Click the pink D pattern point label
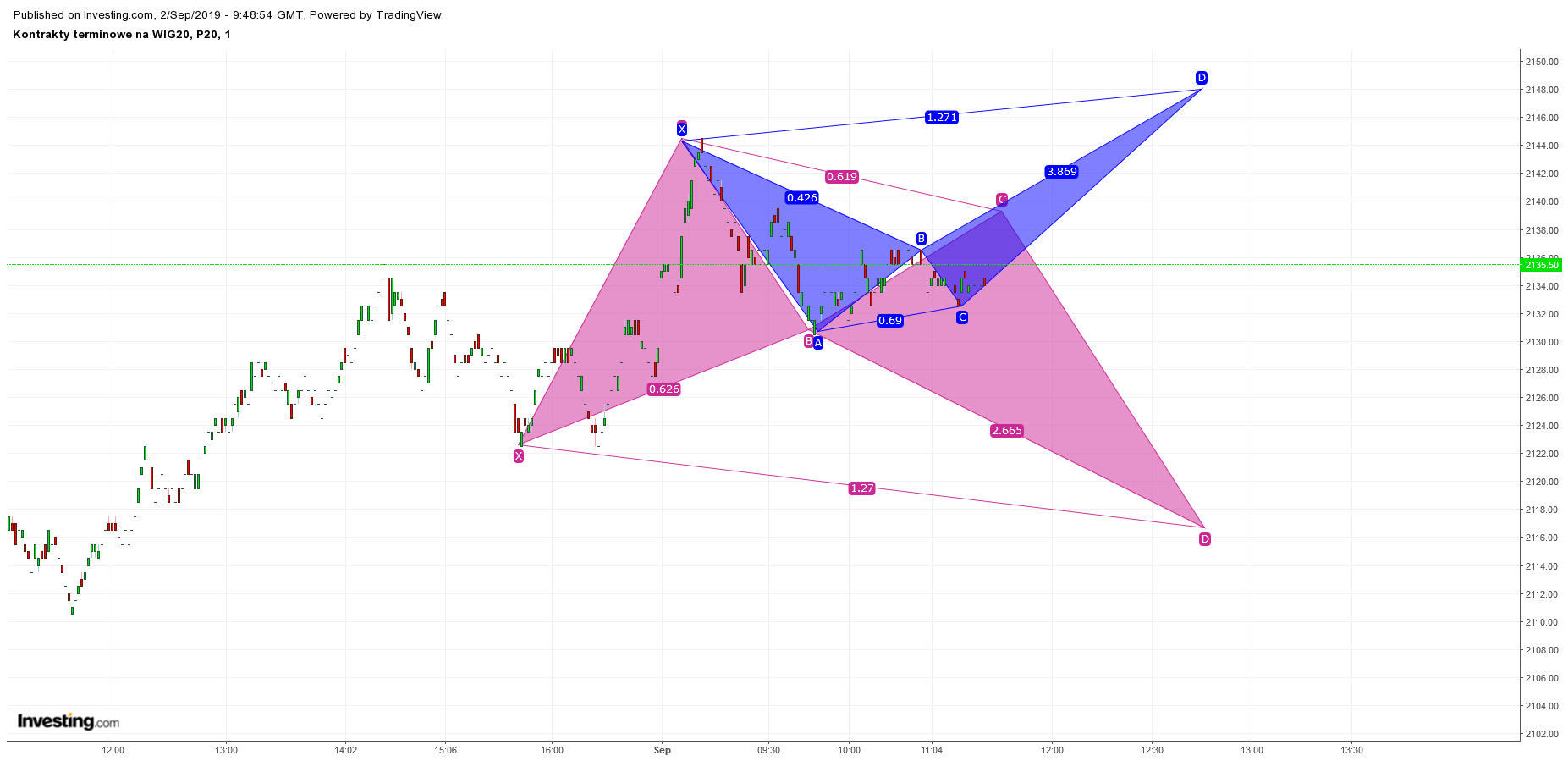The image size is (1568, 761). (x=1205, y=539)
